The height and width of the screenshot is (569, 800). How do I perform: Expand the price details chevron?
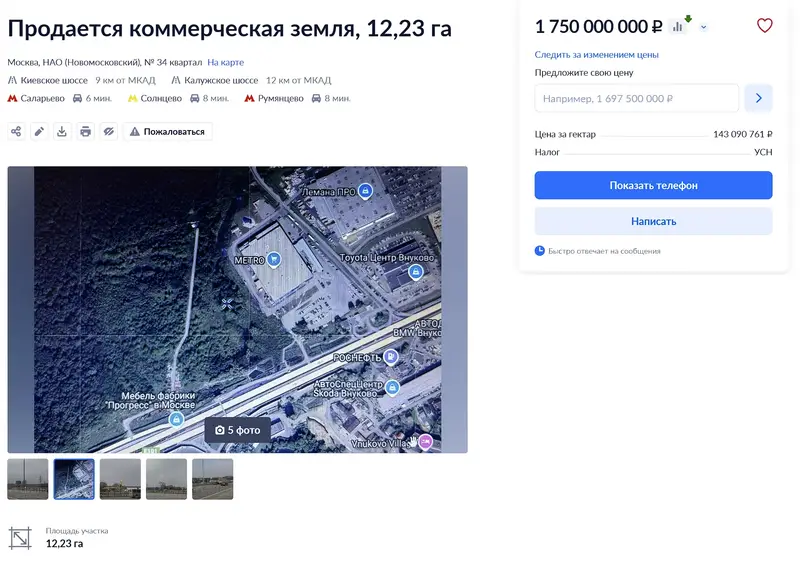(704, 27)
